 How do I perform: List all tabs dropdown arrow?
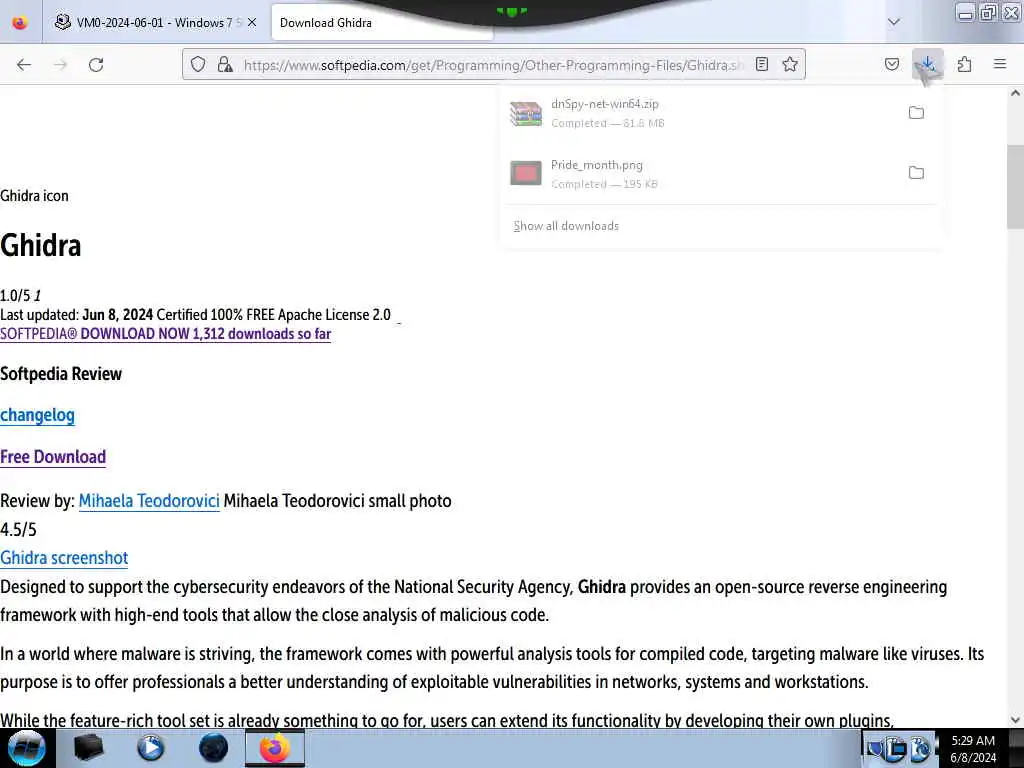pyautogui.click(x=893, y=22)
